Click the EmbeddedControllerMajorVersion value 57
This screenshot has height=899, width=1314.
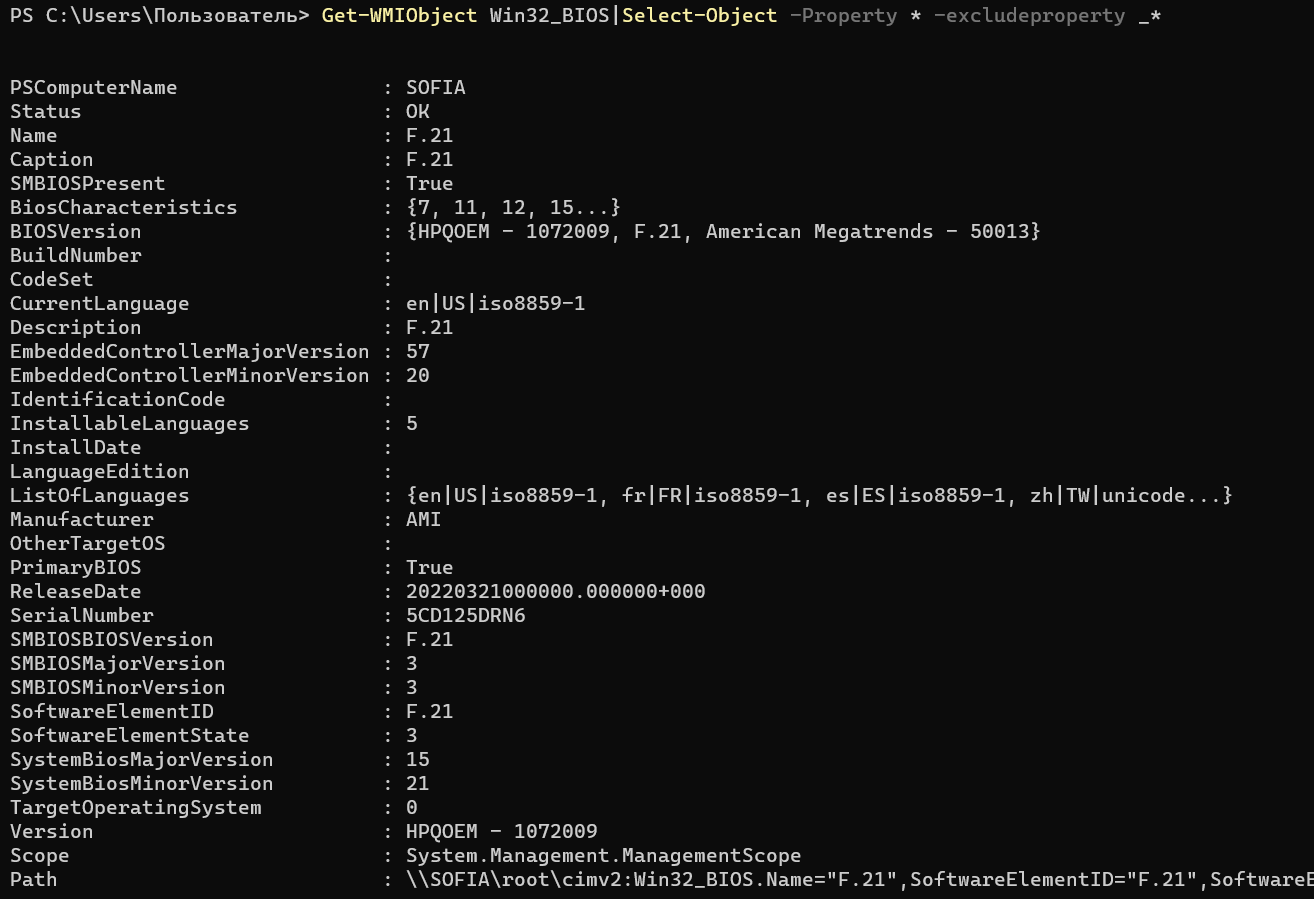point(417,352)
